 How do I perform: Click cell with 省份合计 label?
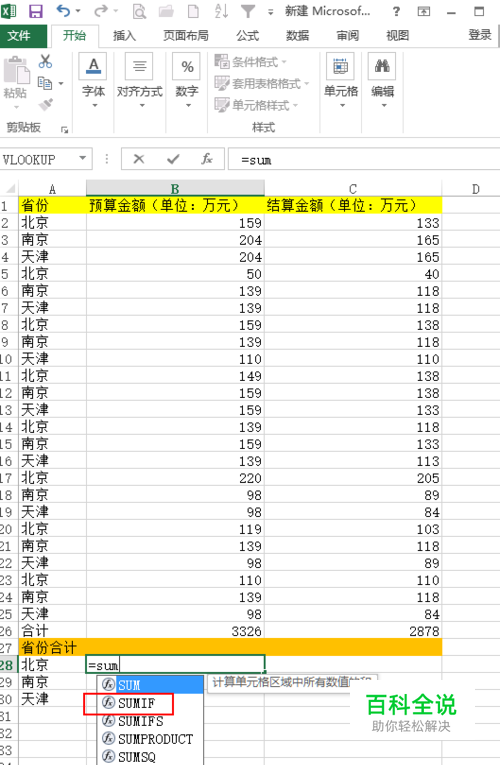coord(52,647)
